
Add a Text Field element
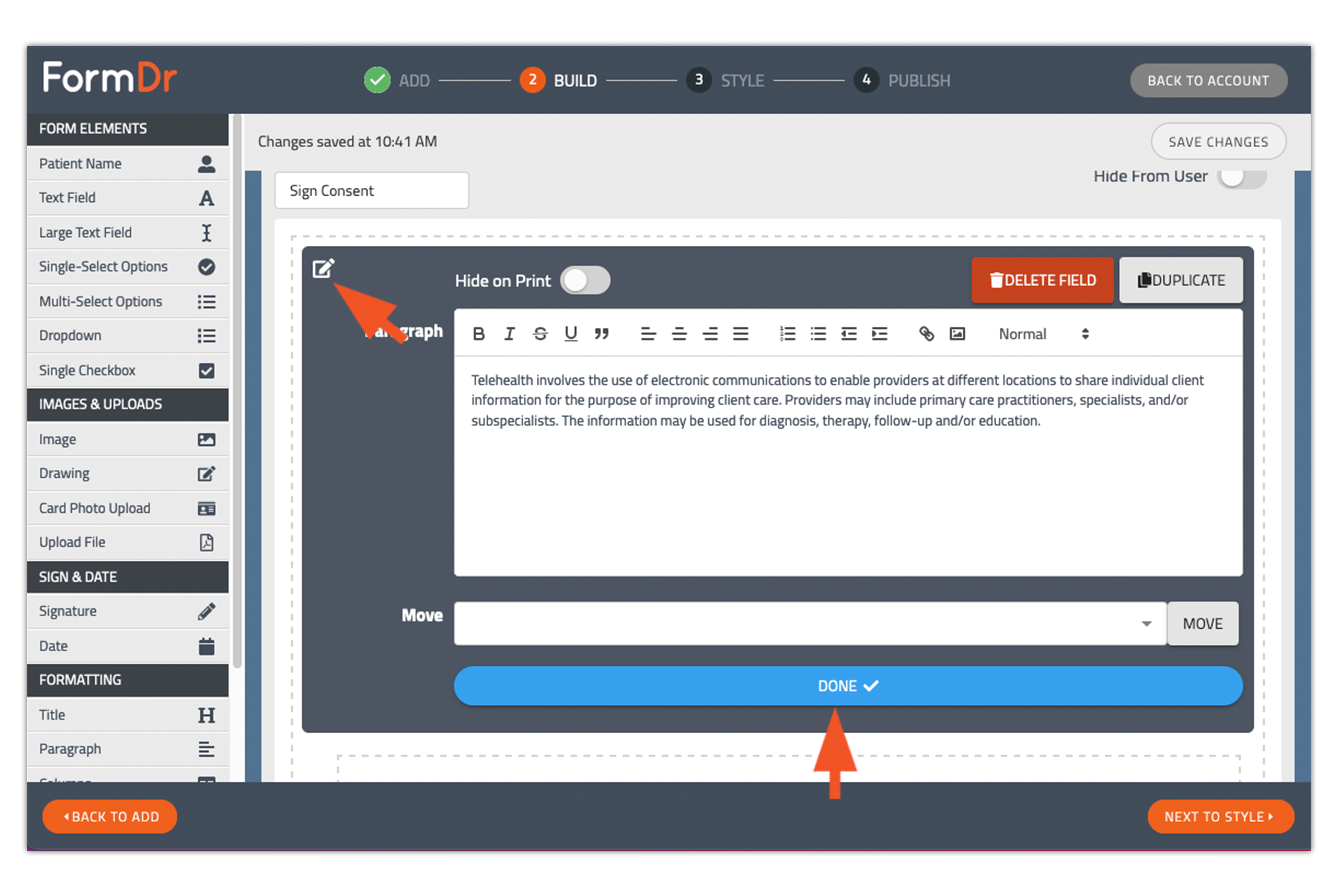[x=128, y=198]
